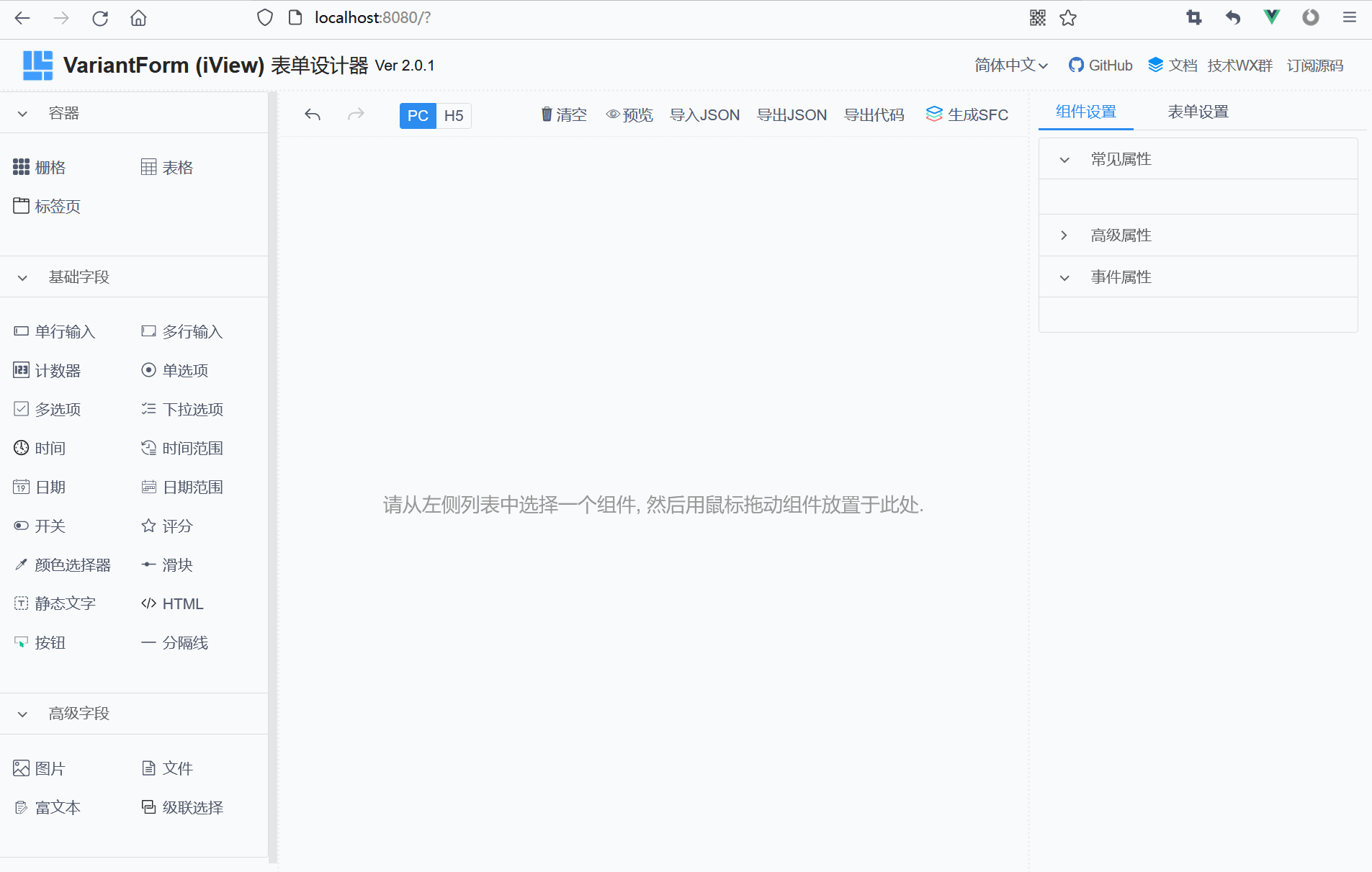Click the left panel vertical scrollbar
Viewport: 1372px width, 872px height.
[273, 477]
